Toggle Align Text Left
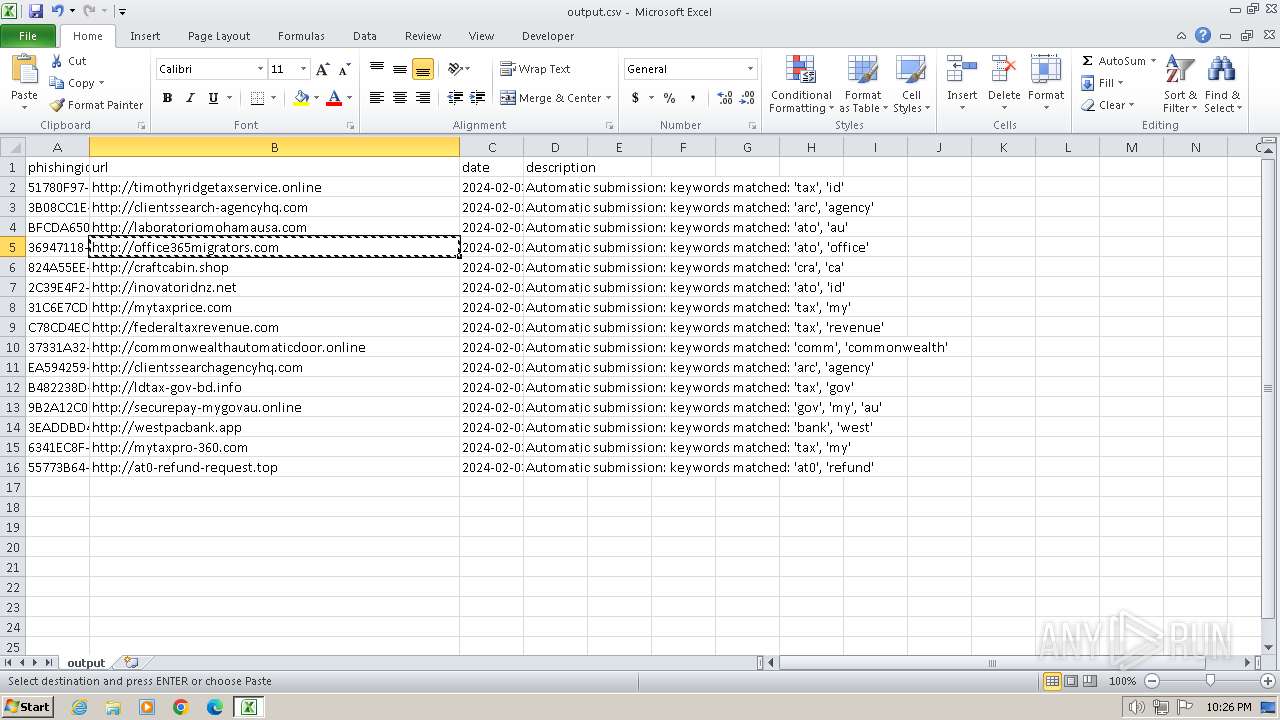 coord(377,98)
